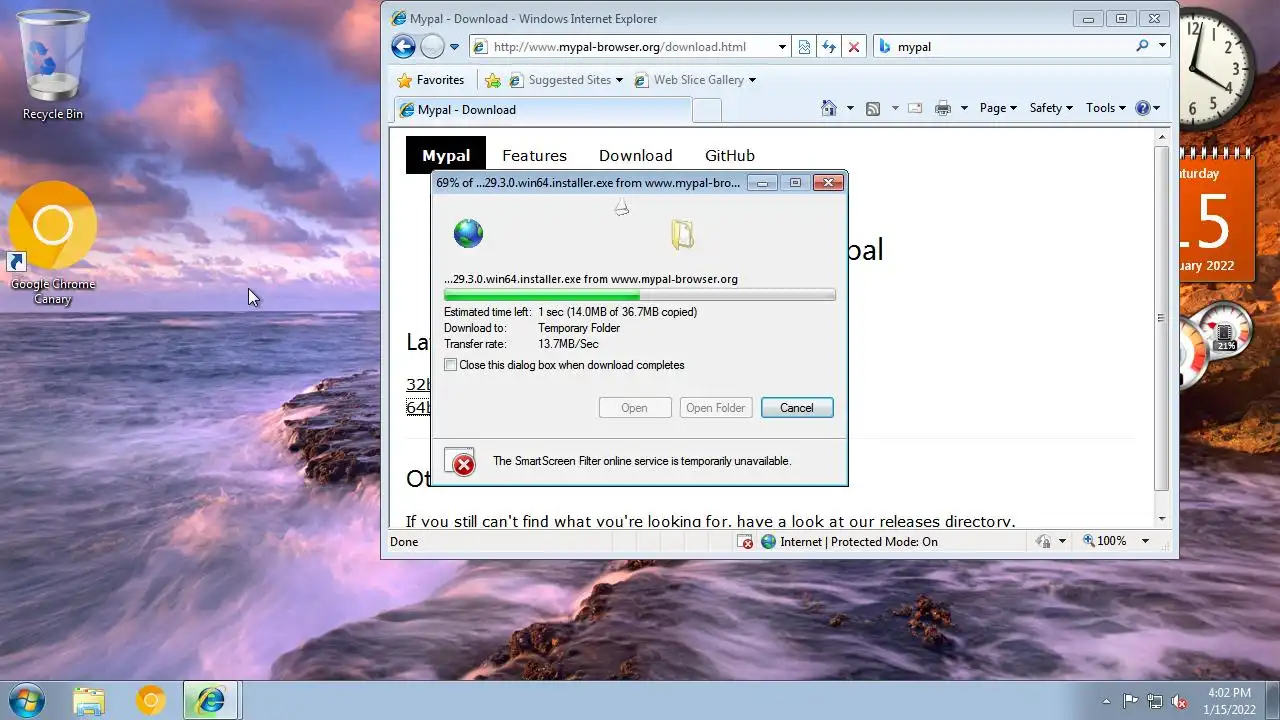
Task: Click the GitHub nav link
Action: [730, 155]
